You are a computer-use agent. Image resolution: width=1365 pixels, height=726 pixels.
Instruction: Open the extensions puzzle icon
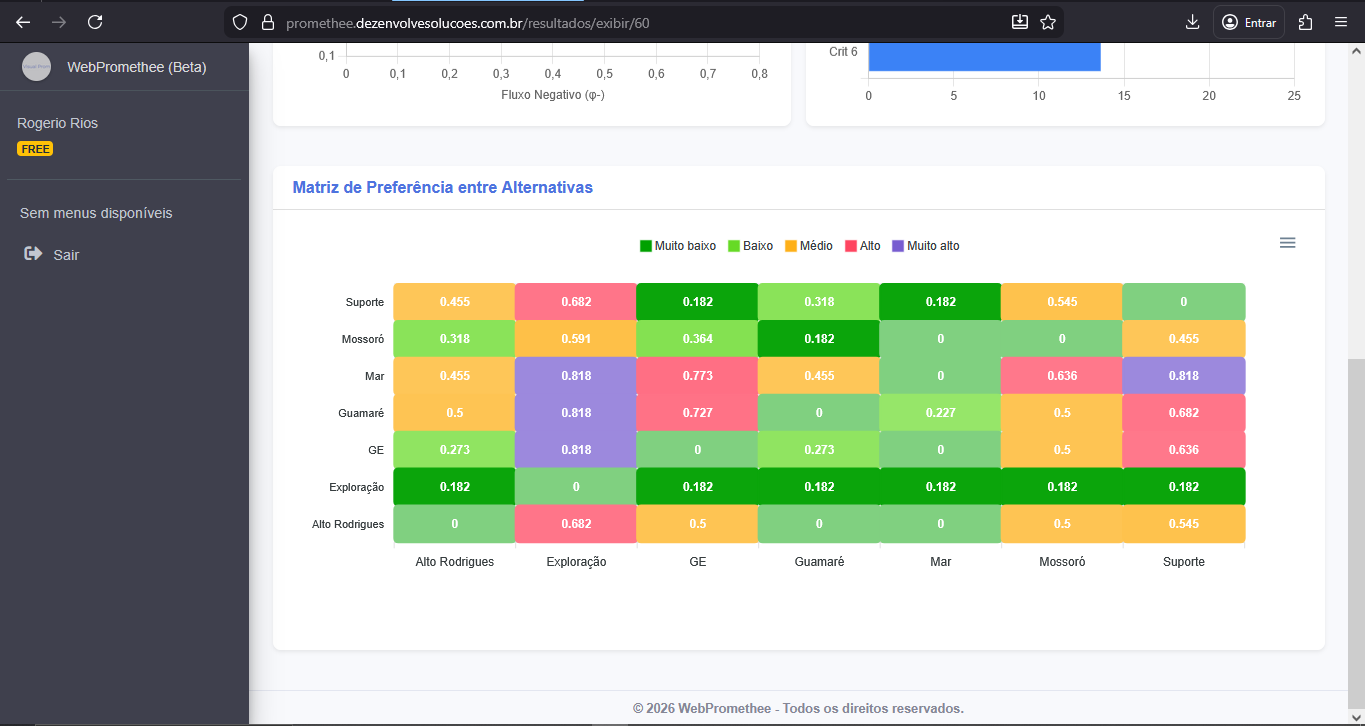pos(1305,22)
